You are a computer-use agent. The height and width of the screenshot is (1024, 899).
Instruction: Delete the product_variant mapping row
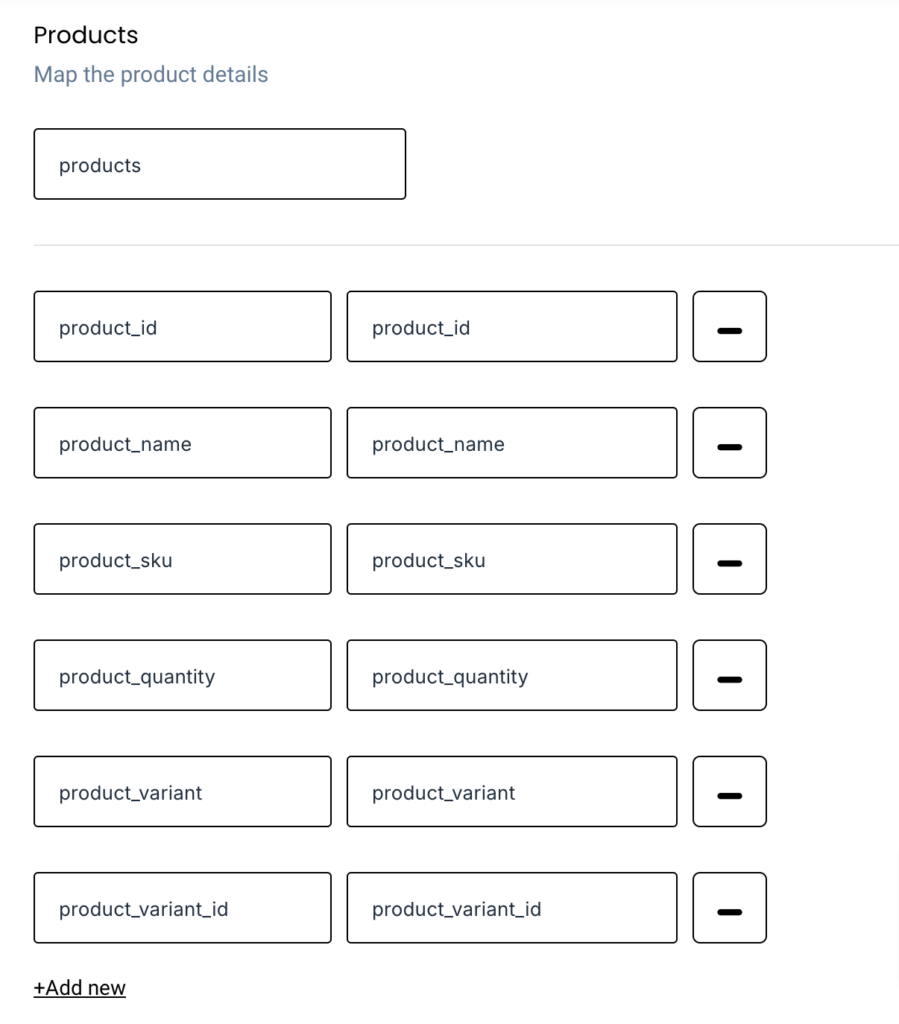[x=729, y=791]
